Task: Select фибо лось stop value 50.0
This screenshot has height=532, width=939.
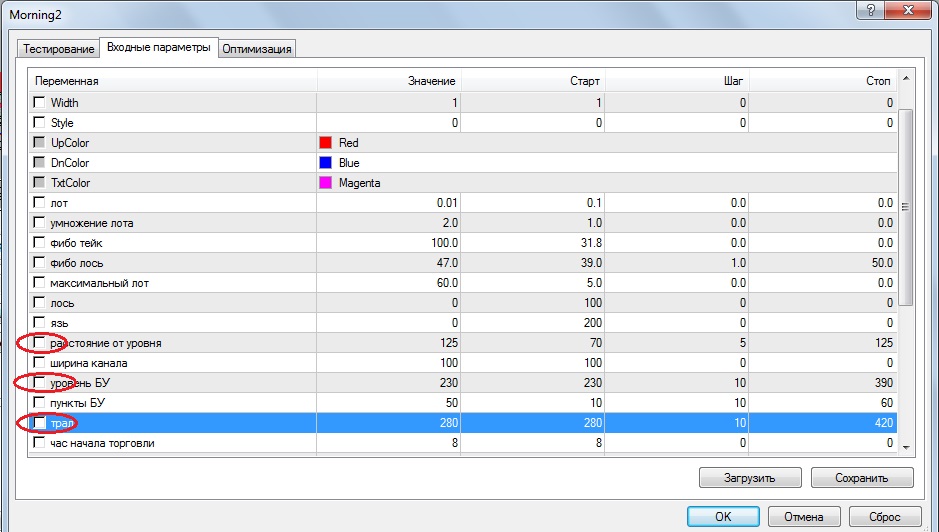Action: click(x=882, y=262)
